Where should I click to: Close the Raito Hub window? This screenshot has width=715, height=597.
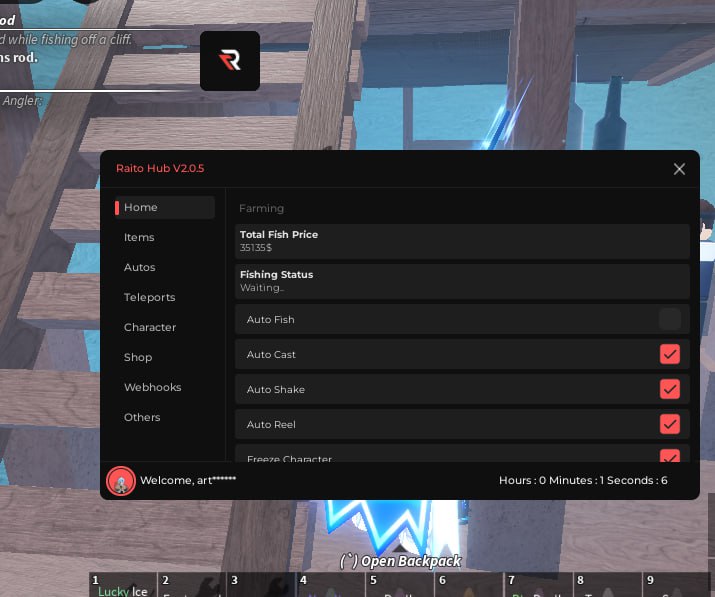(x=679, y=169)
